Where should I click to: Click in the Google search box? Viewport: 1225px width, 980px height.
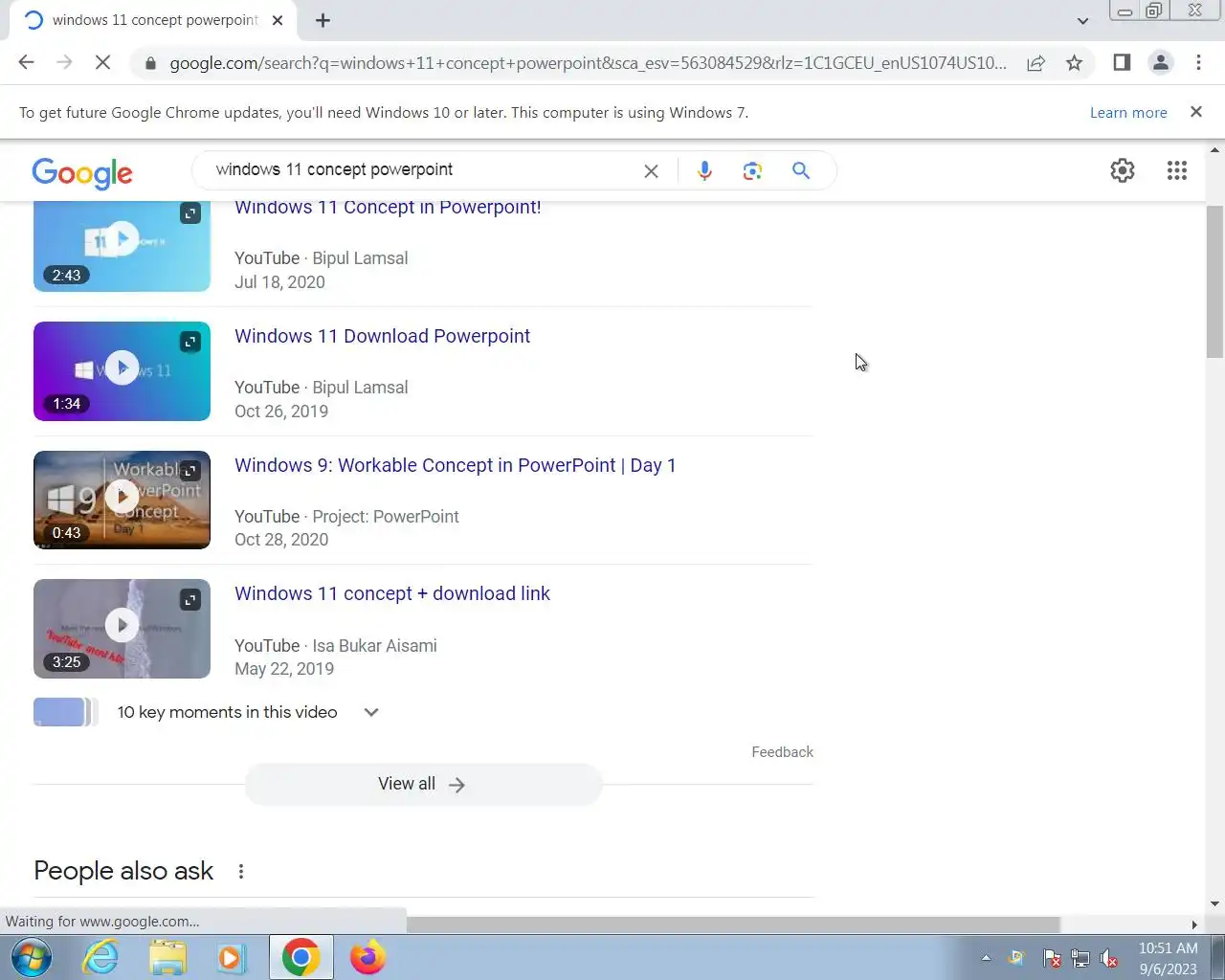[421, 170]
